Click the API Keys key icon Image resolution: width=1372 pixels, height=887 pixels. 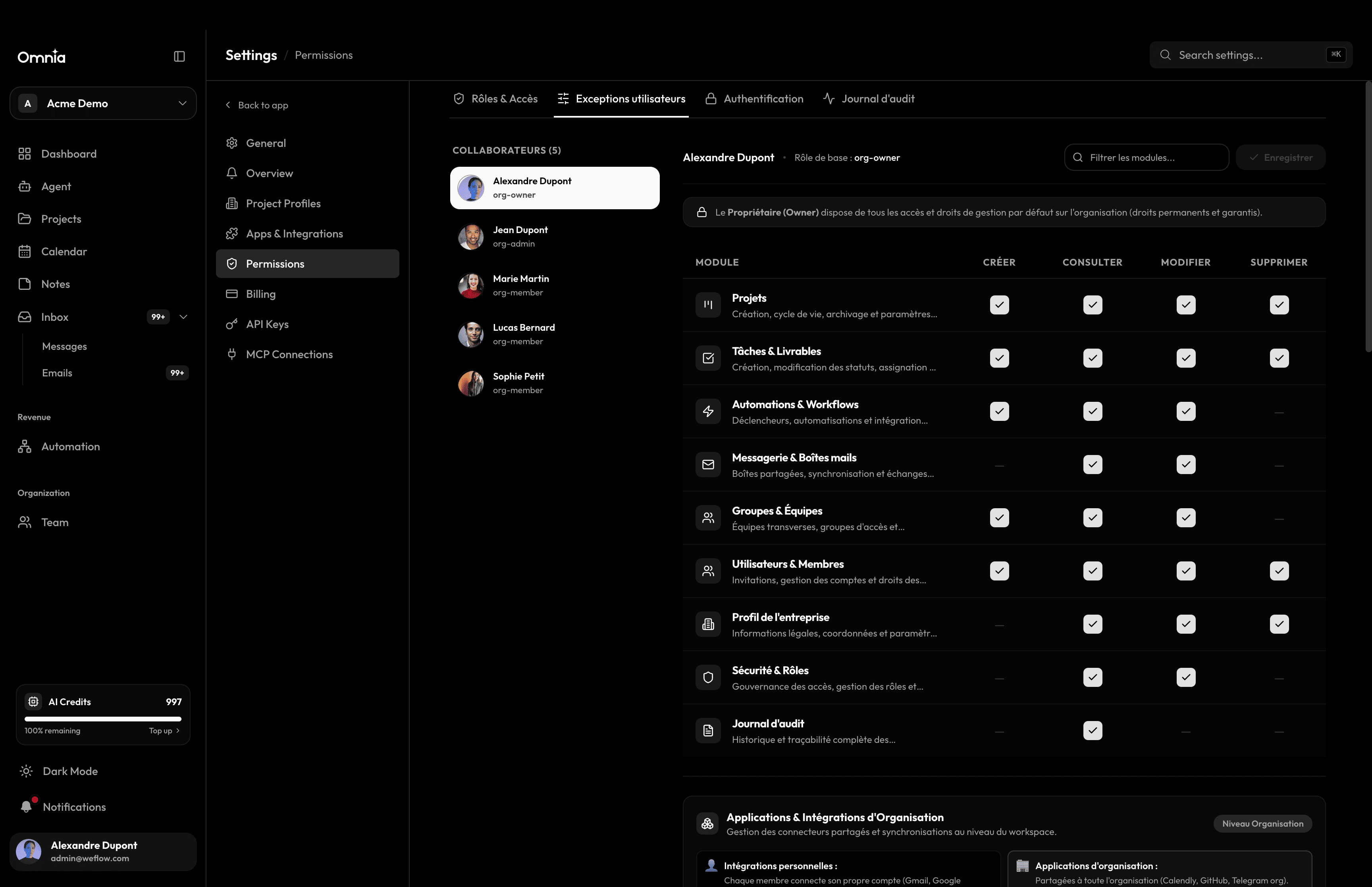coord(232,324)
